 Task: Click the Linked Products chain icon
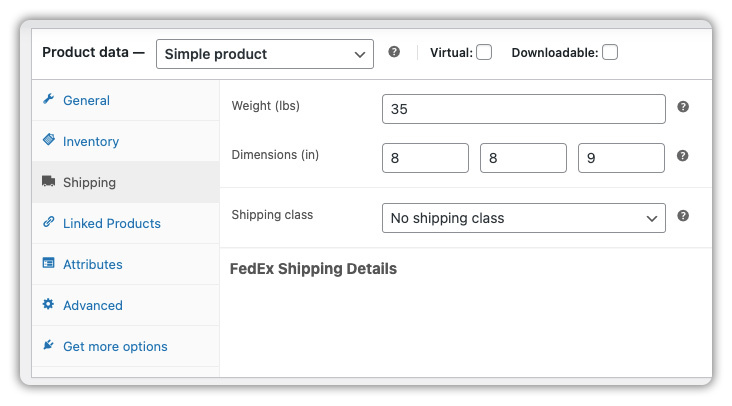pos(49,222)
